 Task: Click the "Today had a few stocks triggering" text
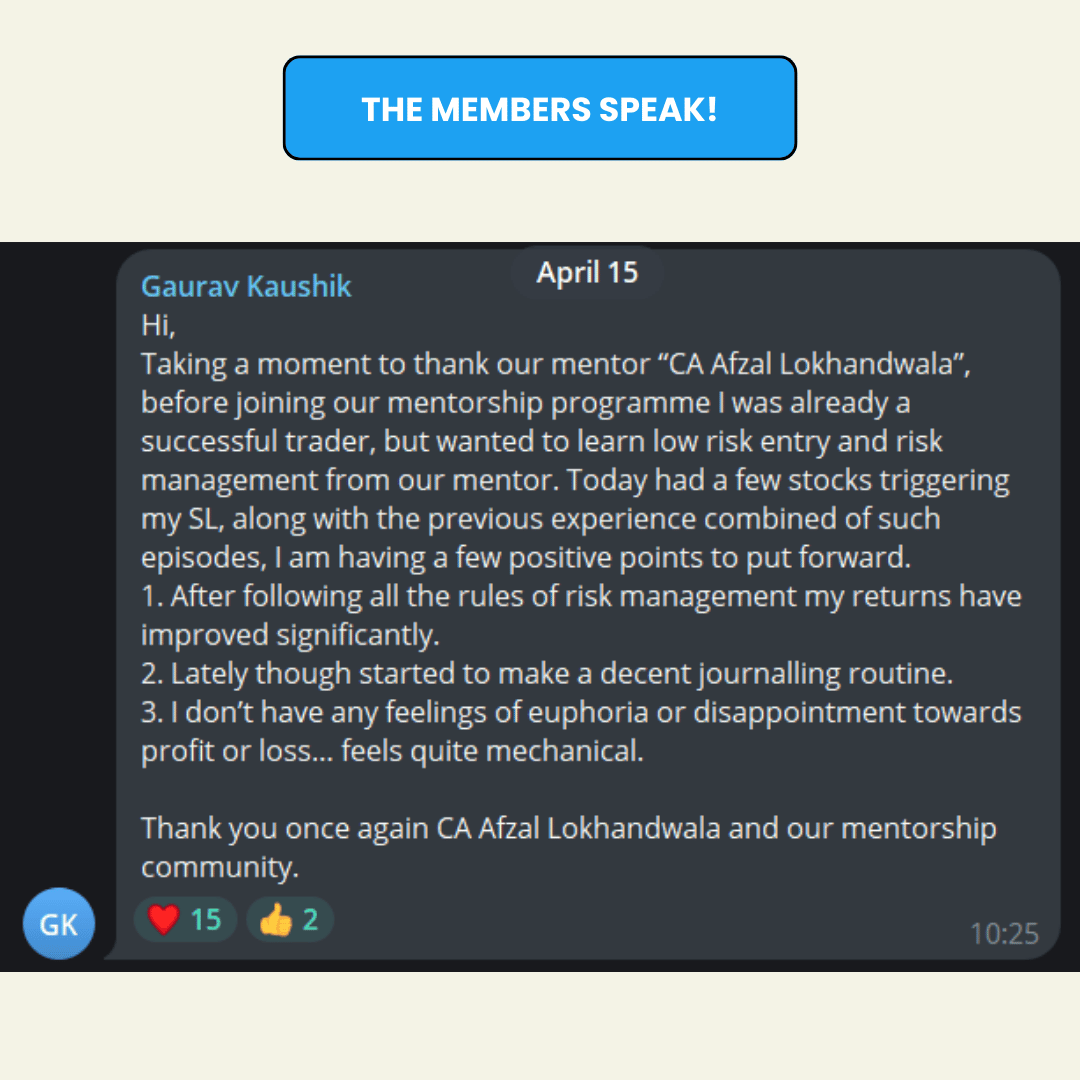[788, 480]
